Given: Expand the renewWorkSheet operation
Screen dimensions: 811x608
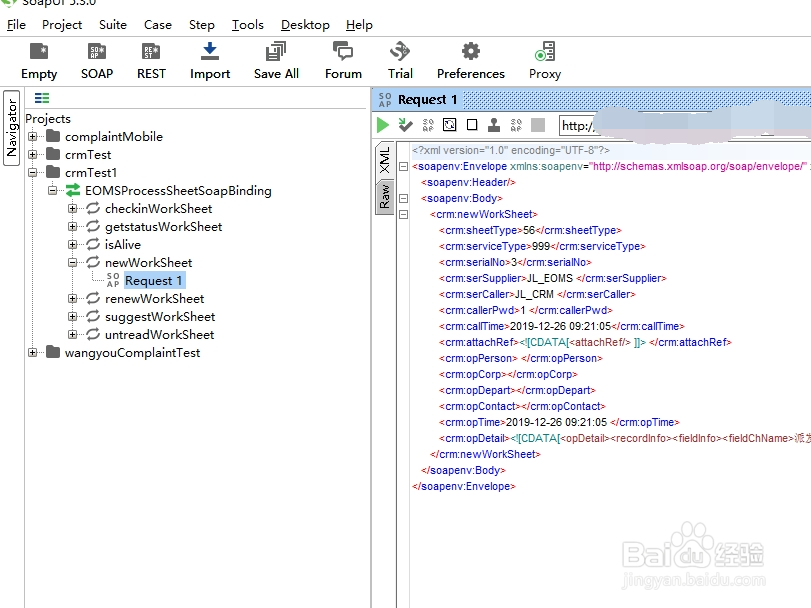Looking at the screenshot, I should (x=73, y=298).
